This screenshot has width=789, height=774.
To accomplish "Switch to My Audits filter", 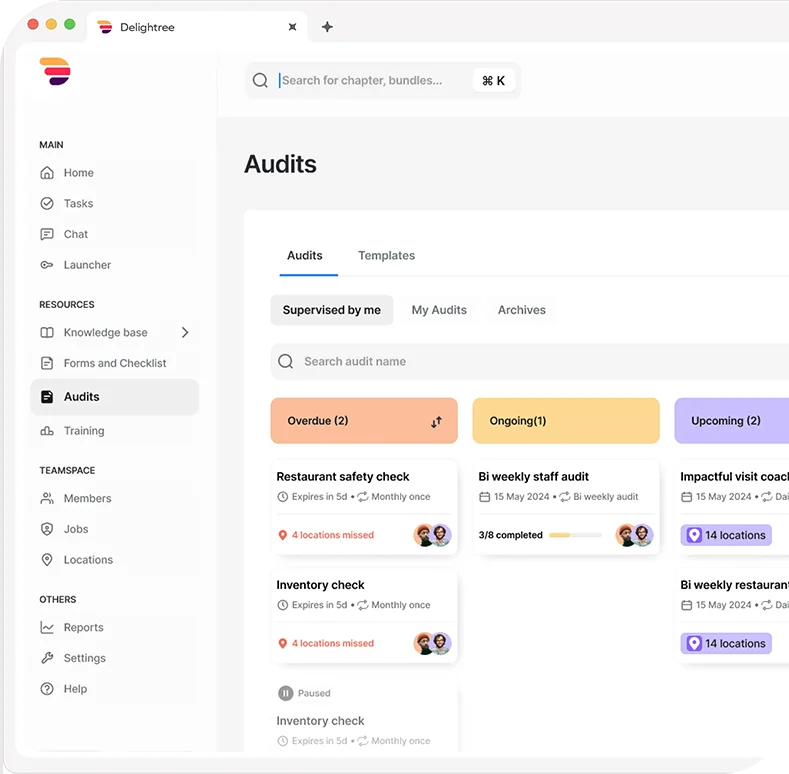I will click(439, 310).
